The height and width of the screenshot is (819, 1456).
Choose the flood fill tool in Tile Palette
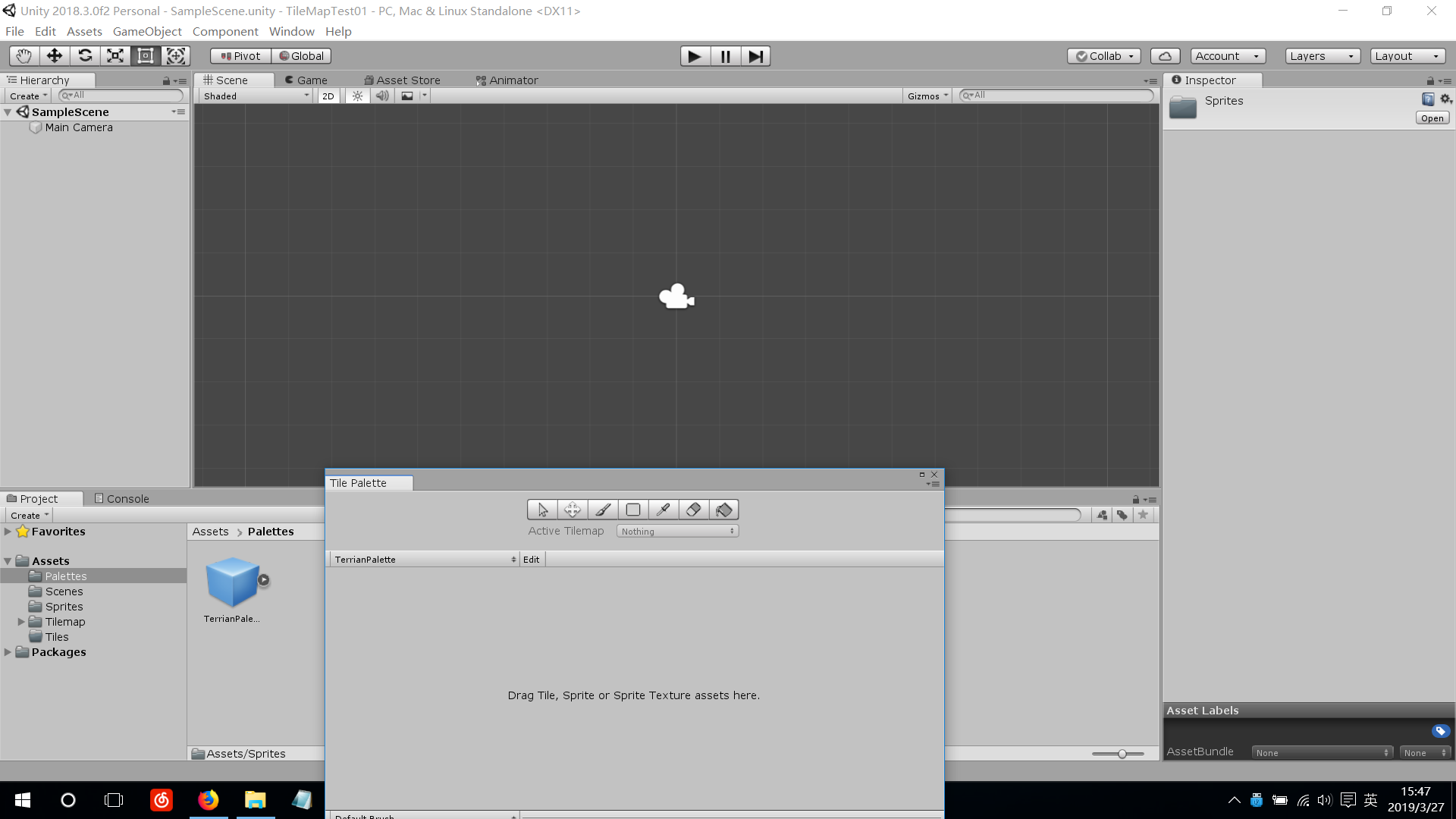[723, 510]
